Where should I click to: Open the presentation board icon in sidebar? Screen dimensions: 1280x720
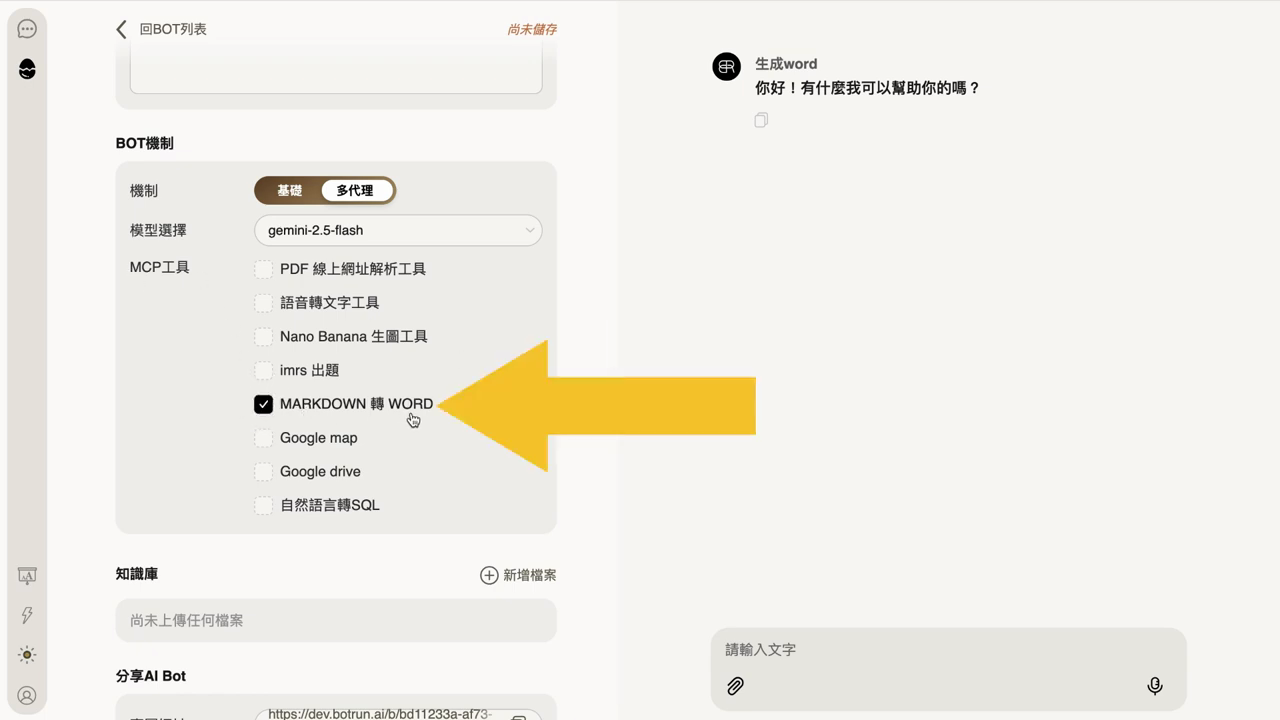point(27,576)
